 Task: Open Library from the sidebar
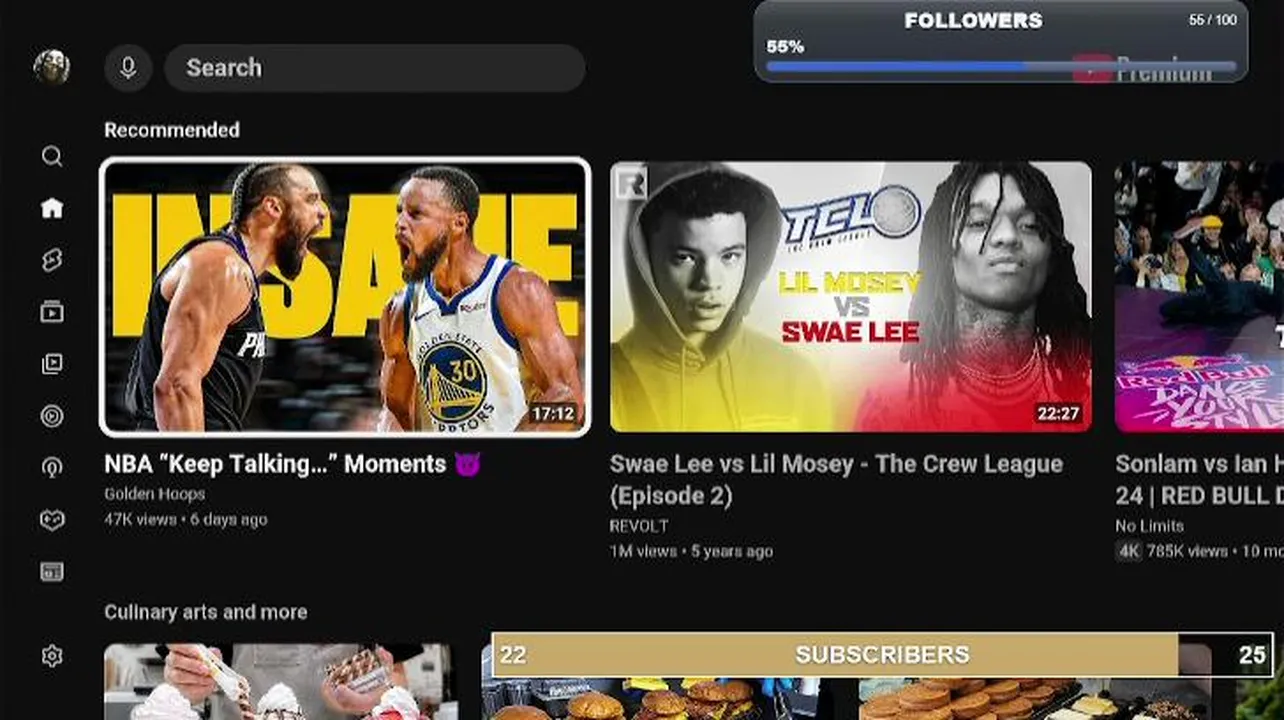52,364
